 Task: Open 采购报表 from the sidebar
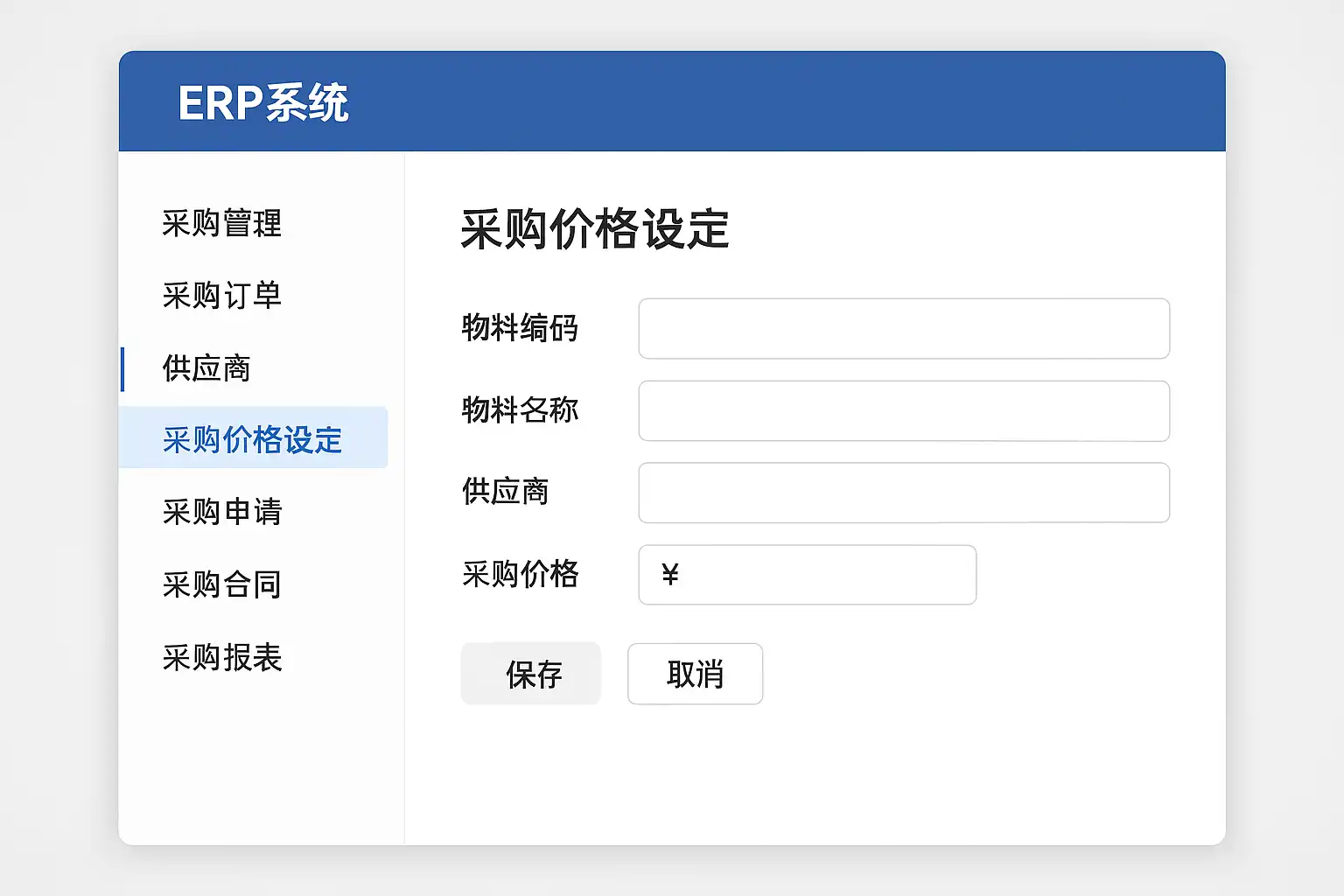coord(222,657)
